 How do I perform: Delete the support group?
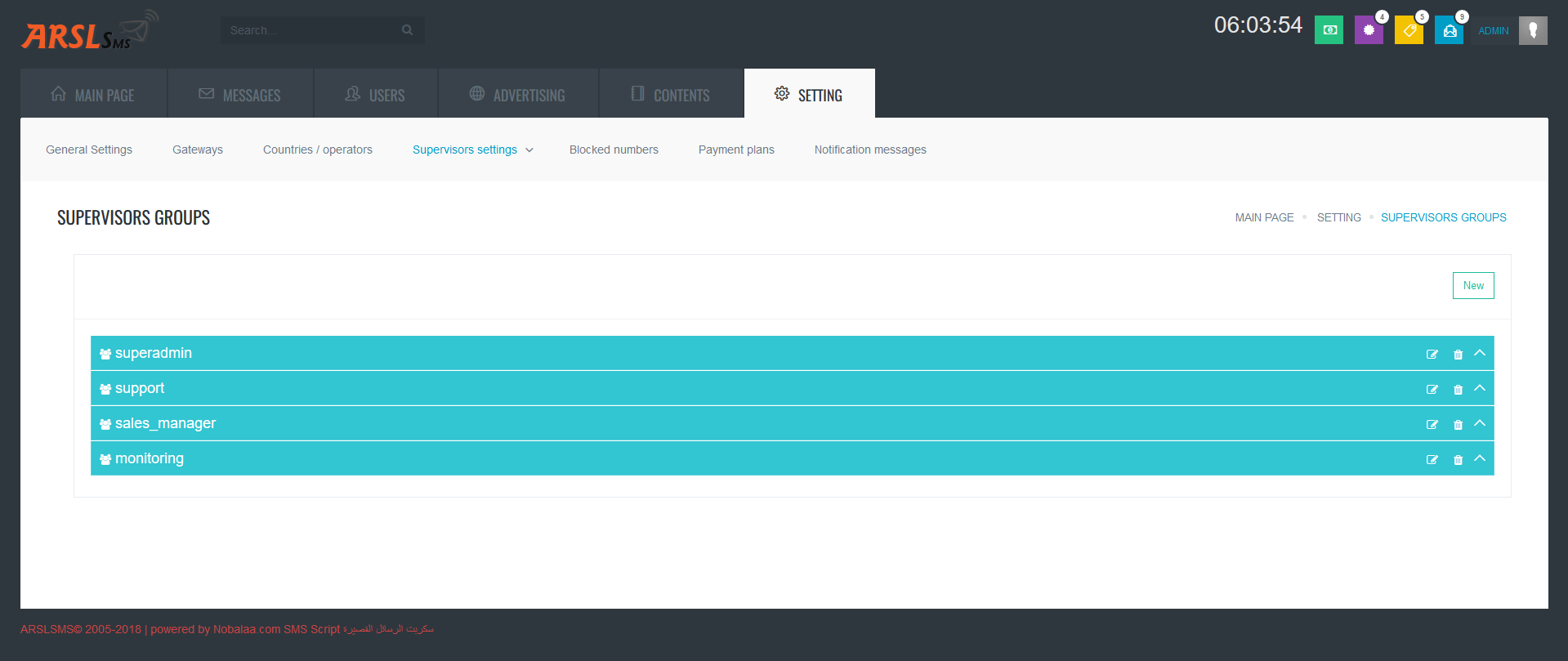pyautogui.click(x=1458, y=390)
